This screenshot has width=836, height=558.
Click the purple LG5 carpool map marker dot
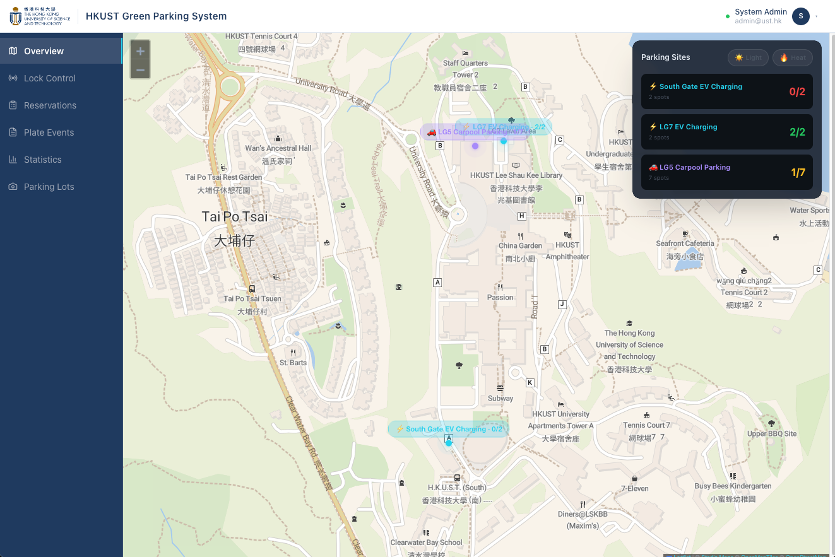(475, 146)
